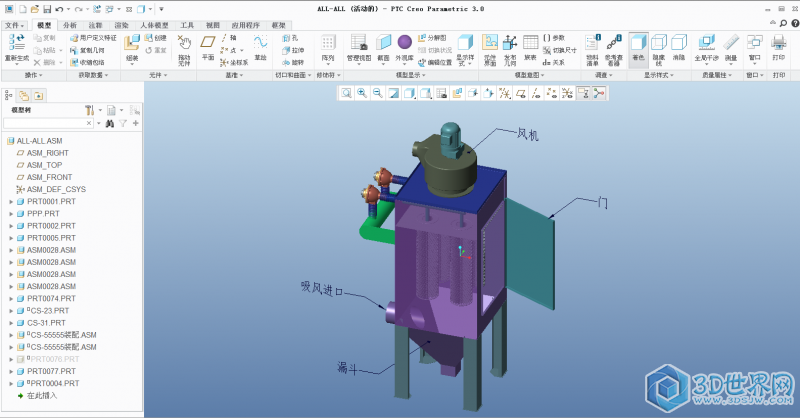Viewport: 800px width, 418px height.
Task: Click Zoom In in the graphics toolbar
Action: (x=362, y=93)
